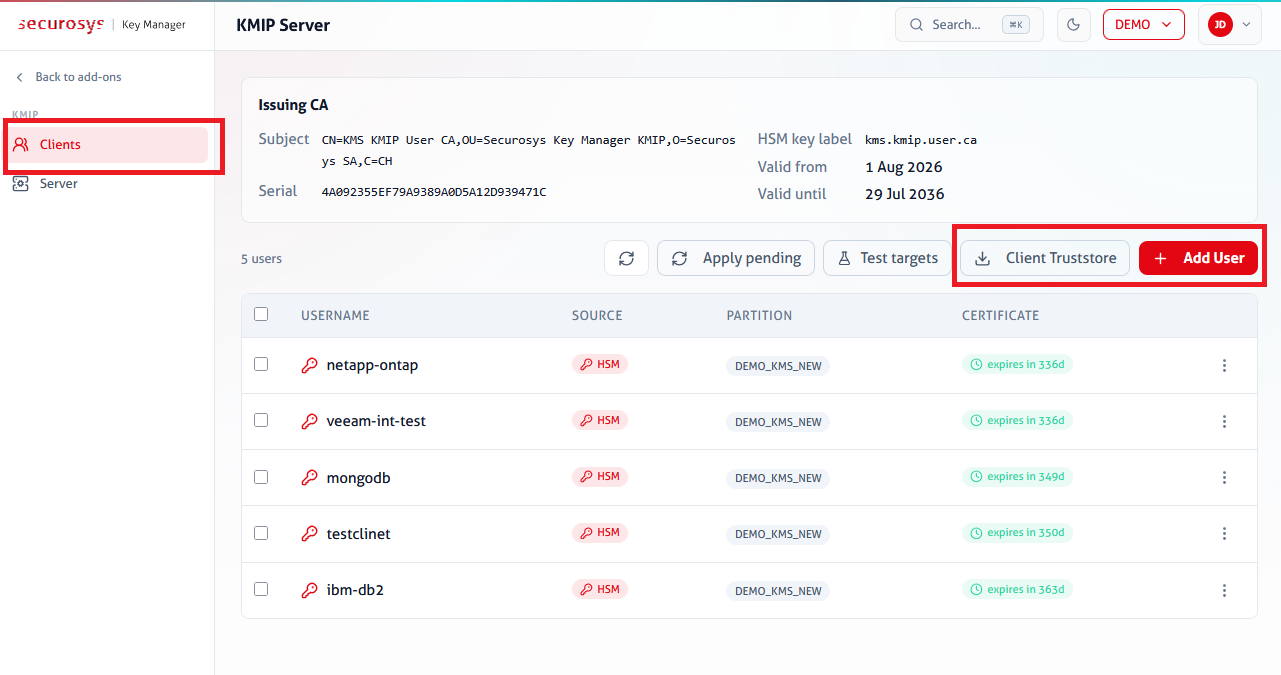Click the refresh icon button beside Apply pending

click(626, 258)
